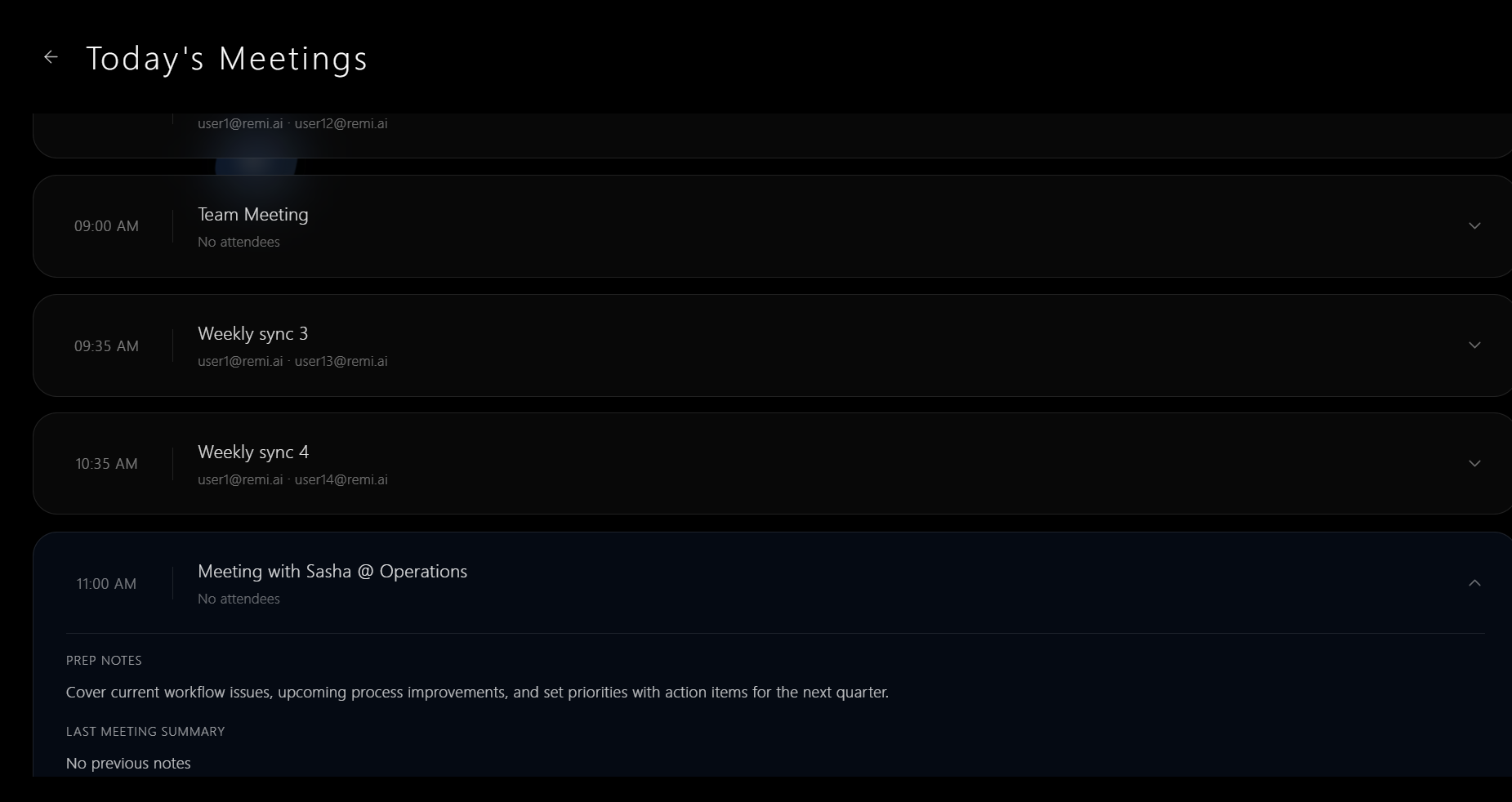Click the 09:35 AM time label
This screenshot has height=802, width=1512.
[106, 346]
